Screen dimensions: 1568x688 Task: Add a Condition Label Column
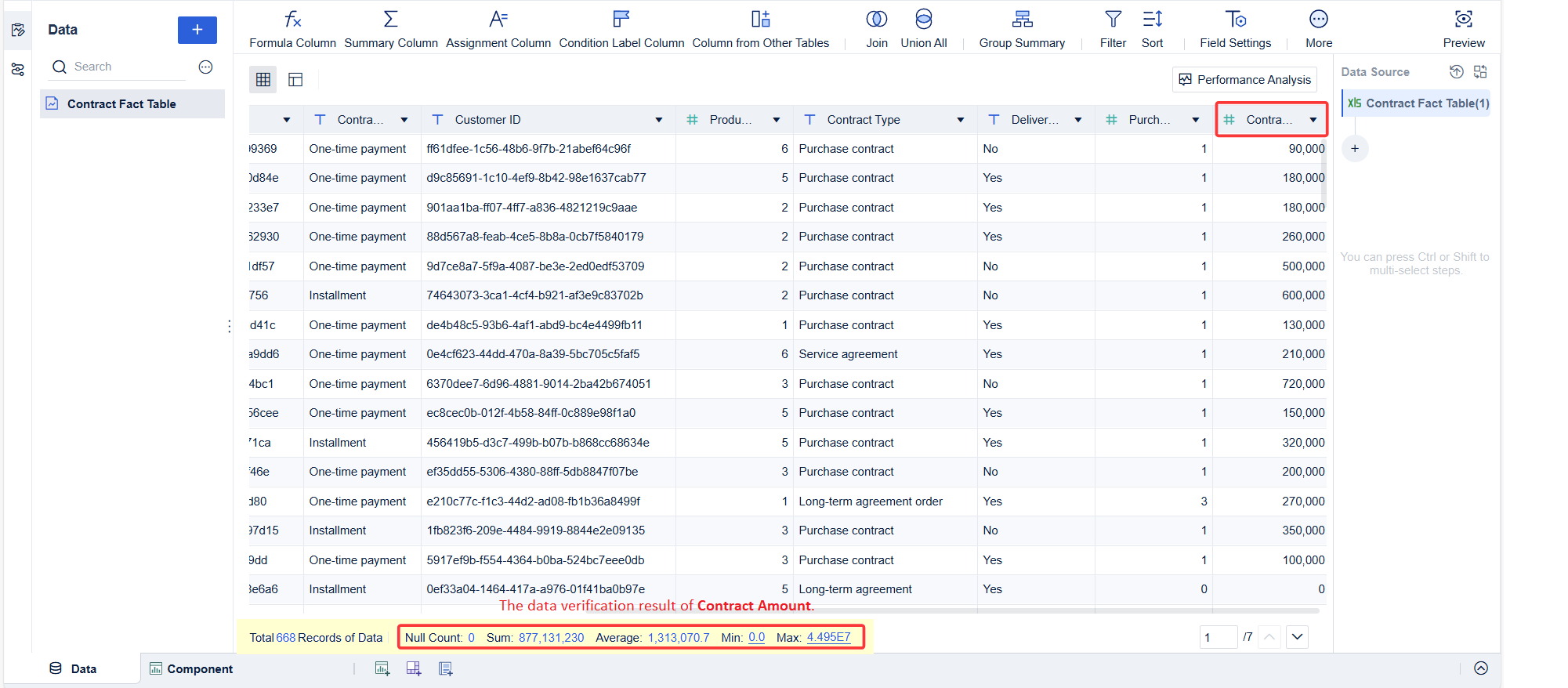621,29
